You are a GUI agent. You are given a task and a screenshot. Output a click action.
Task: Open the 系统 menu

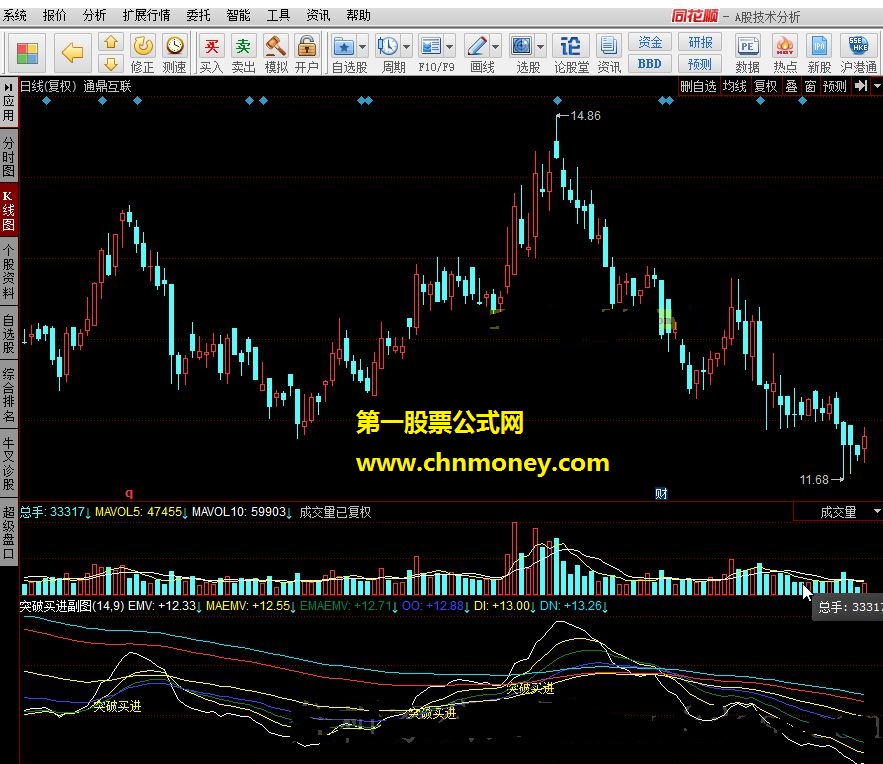click(x=15, y=16)
